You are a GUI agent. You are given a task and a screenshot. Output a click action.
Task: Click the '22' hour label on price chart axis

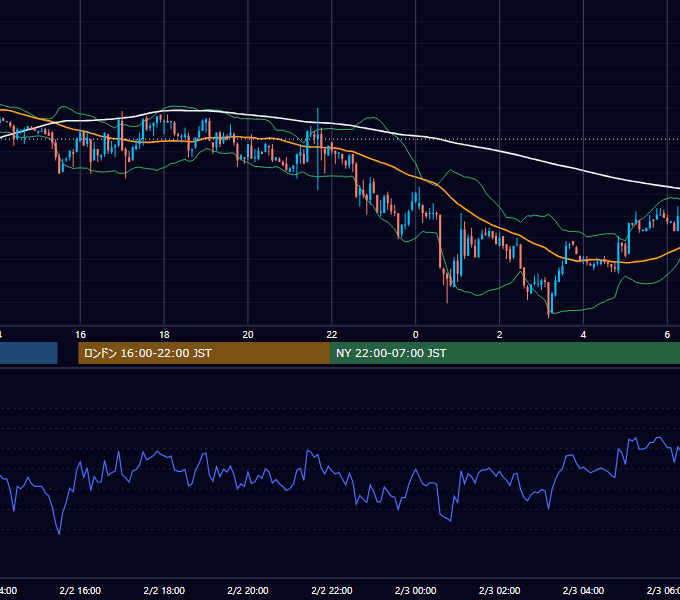[332, 335]
